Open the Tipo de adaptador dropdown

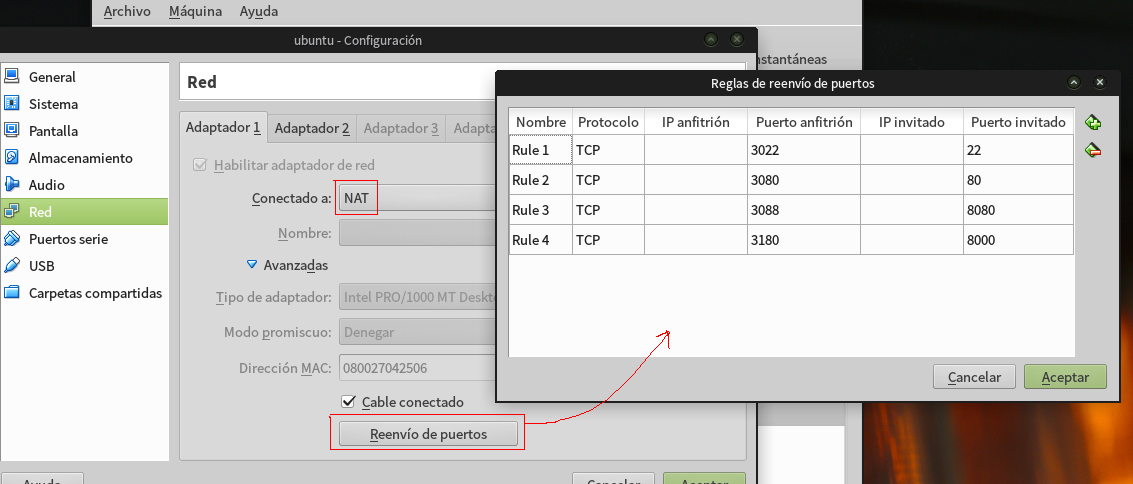pyautogui.click(x=417, y=297)
